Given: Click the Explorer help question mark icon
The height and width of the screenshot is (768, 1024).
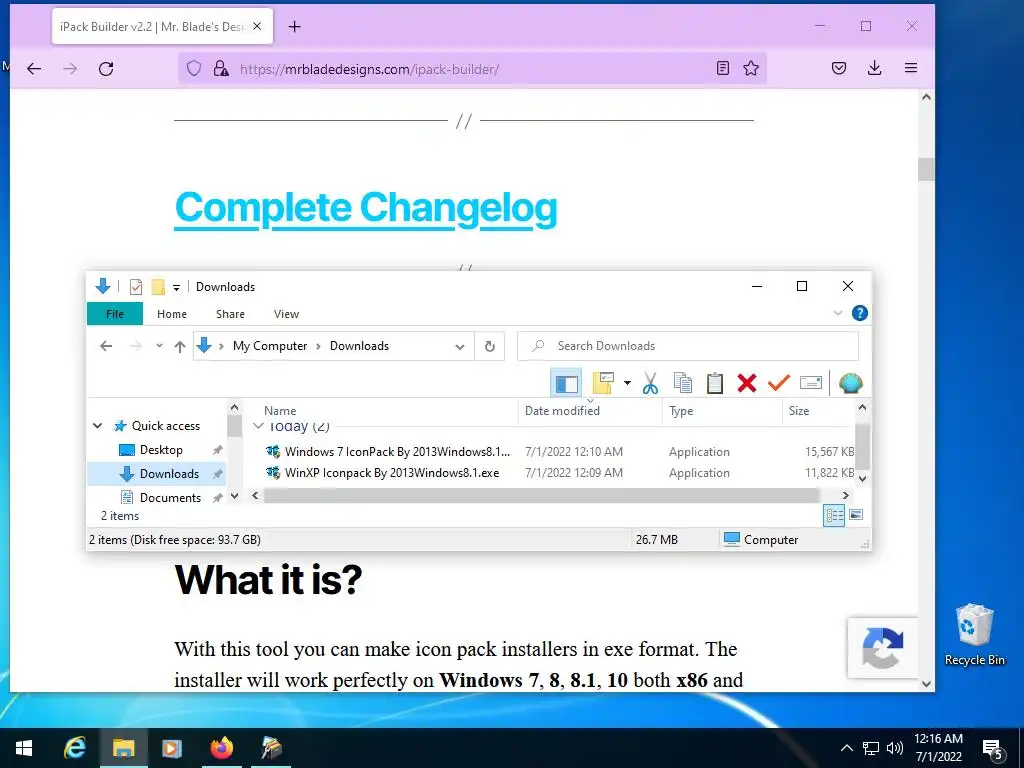Looking at the screenshot, I should click(x=860, y=313).
